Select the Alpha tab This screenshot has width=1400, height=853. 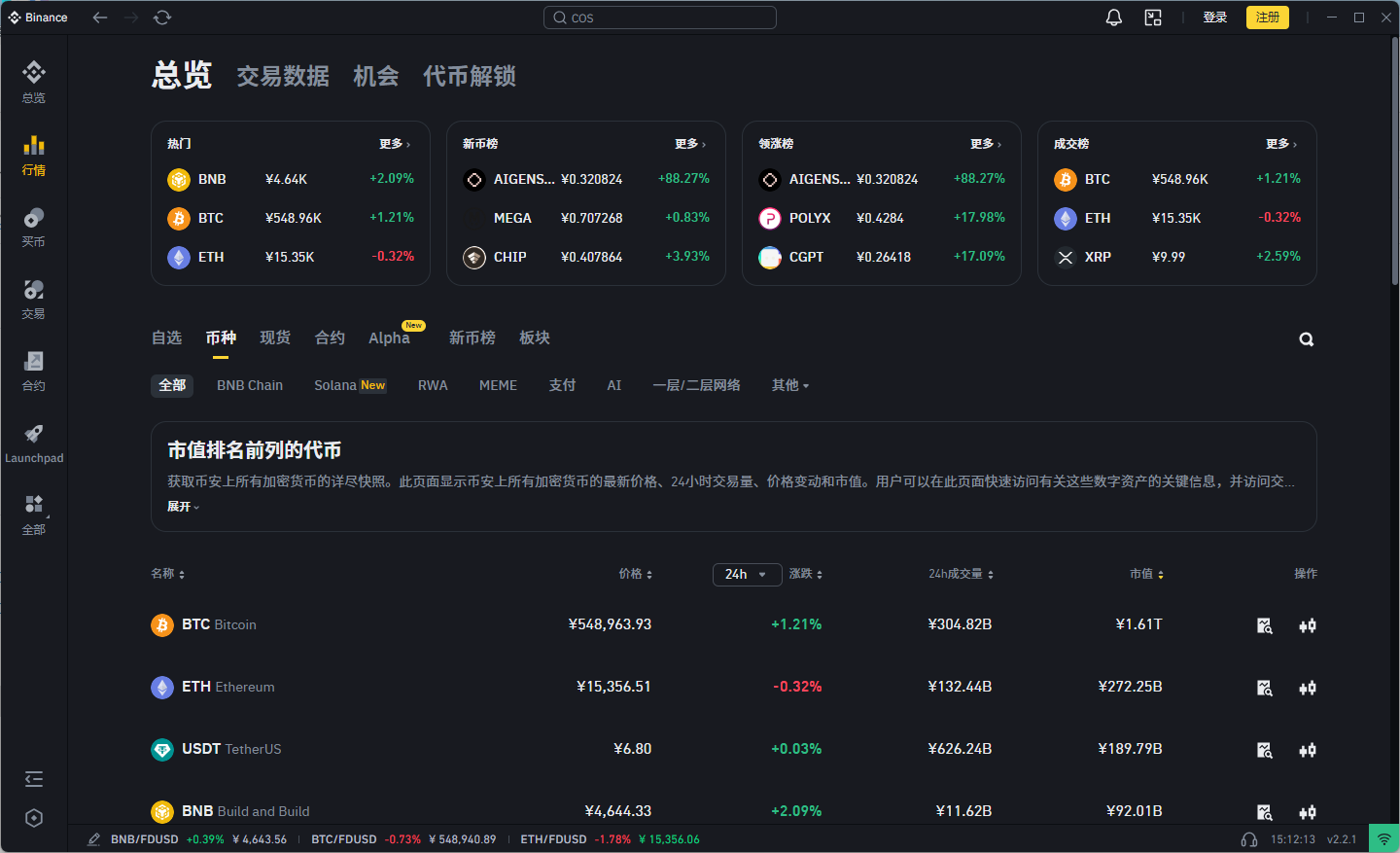pos(390,338)
